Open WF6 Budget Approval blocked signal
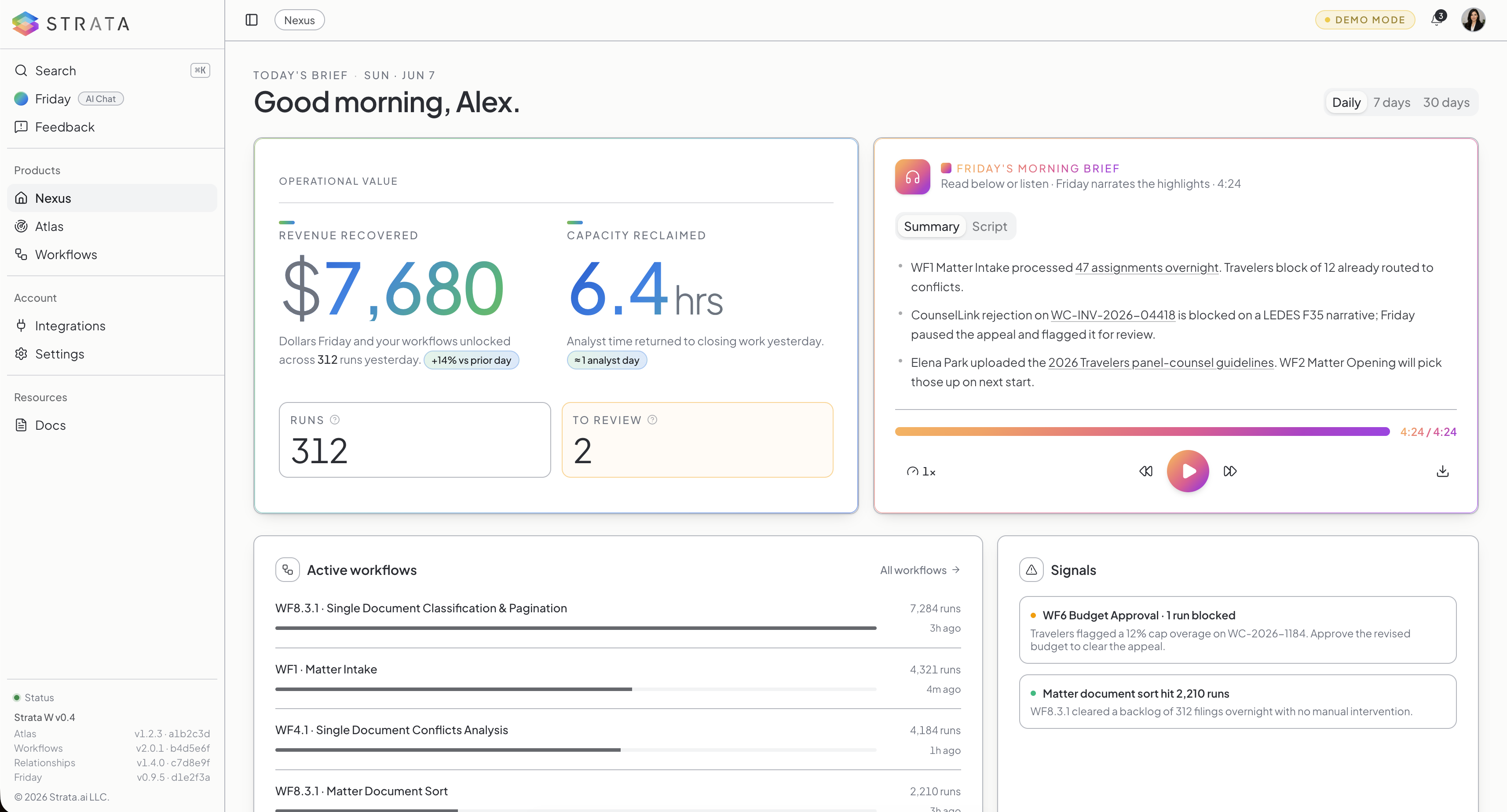 coord(1237,629)
